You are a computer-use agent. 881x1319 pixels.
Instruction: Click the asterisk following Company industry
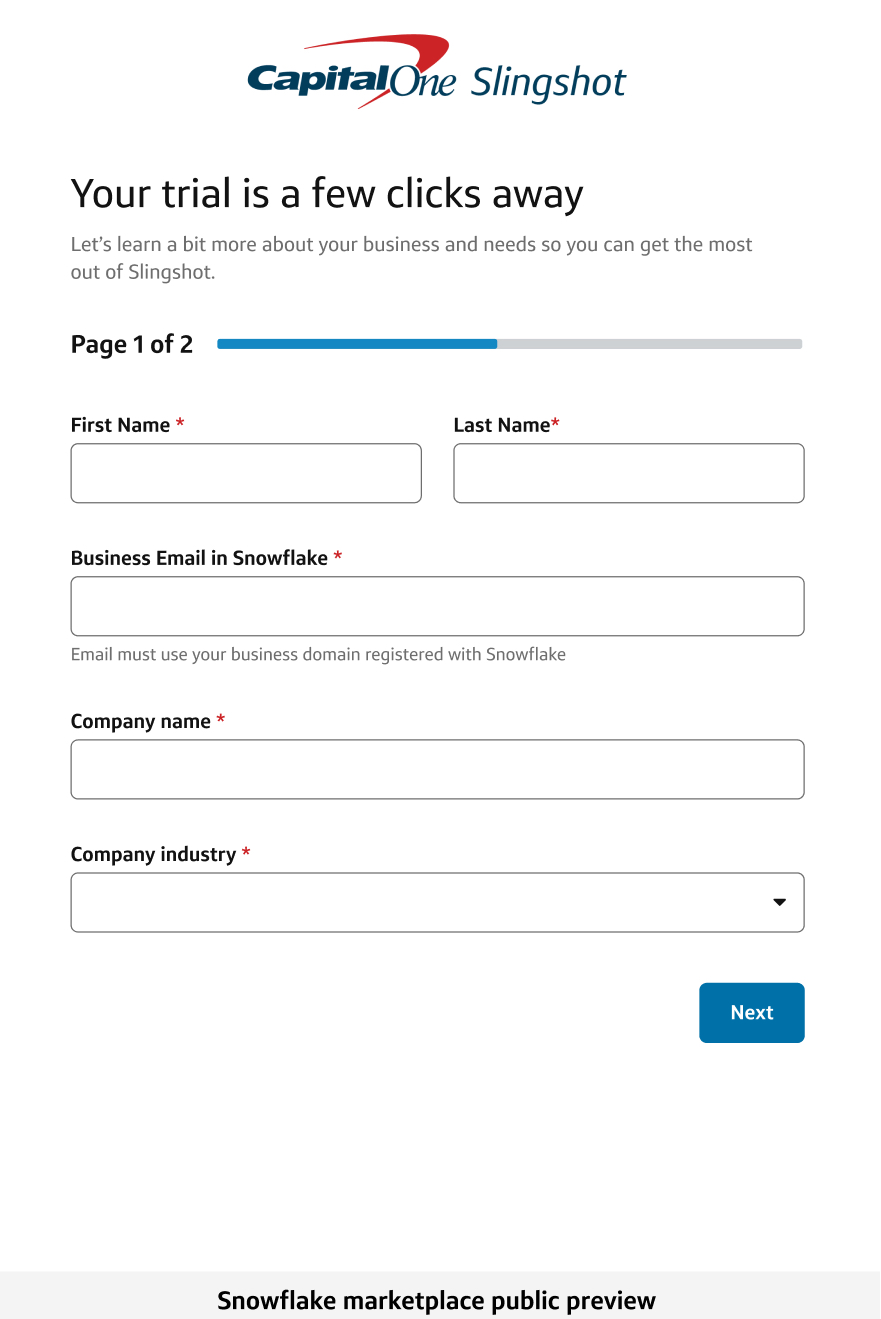pyautogui.click(x=246, y=853)
